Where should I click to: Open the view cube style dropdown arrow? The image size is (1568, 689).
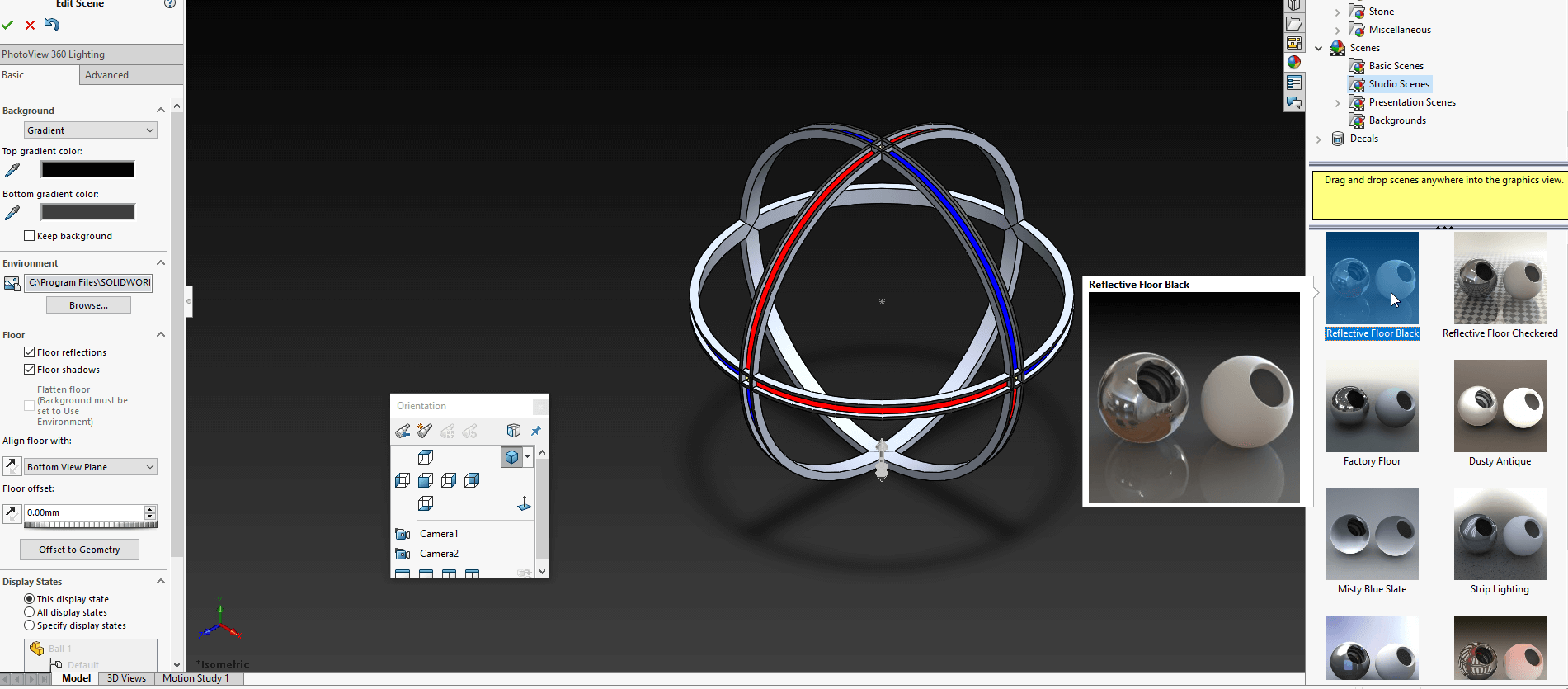pos(527,457)
